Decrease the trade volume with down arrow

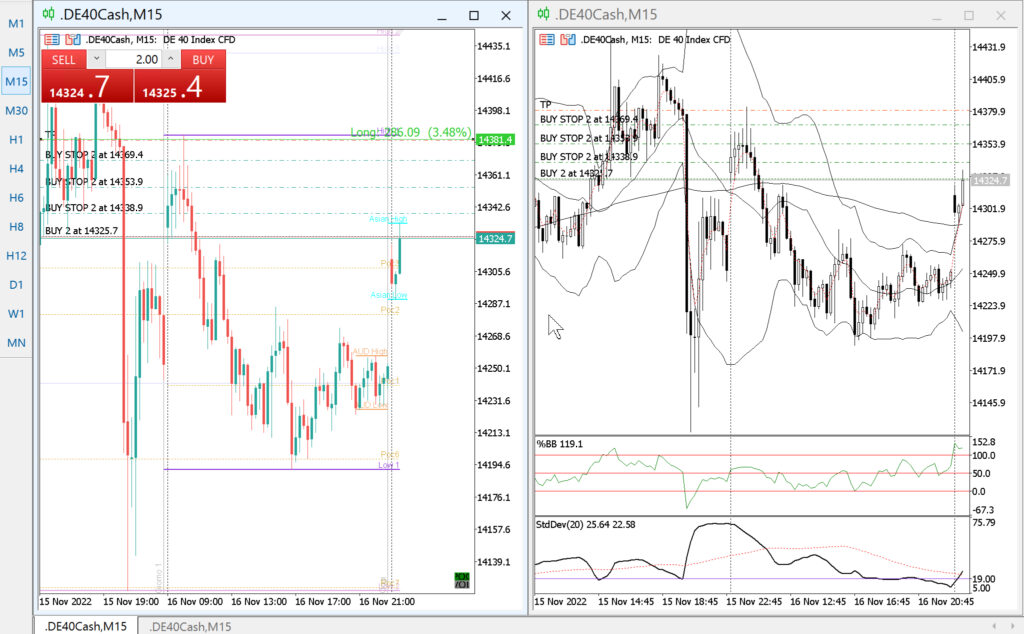pos(96,59)
